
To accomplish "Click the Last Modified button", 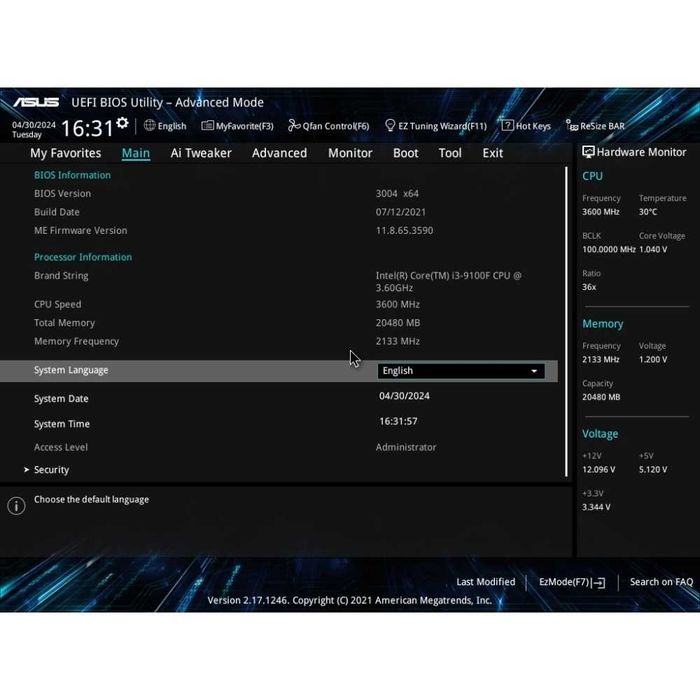I will [486, 582].
